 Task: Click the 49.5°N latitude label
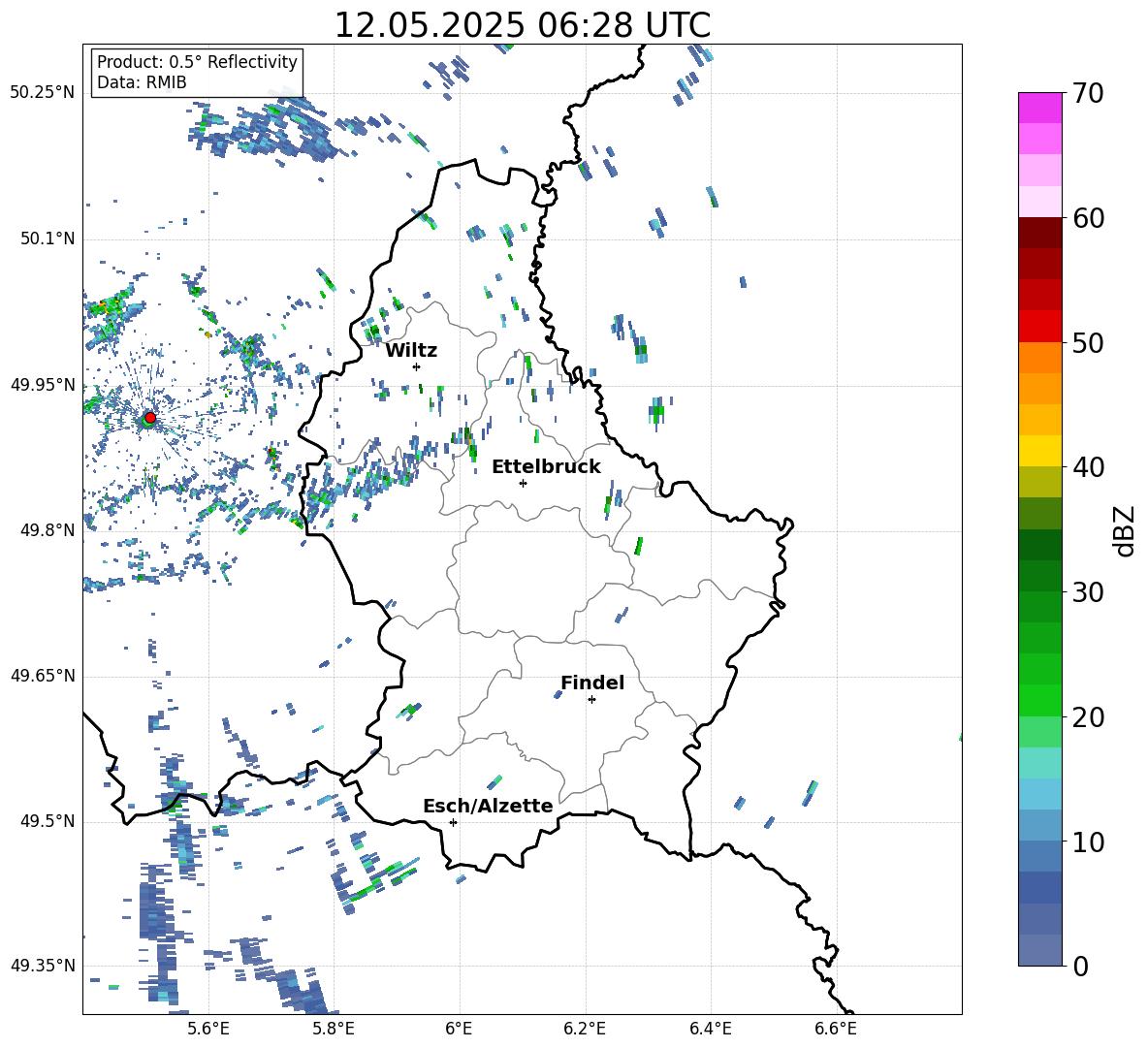point(48,821)
